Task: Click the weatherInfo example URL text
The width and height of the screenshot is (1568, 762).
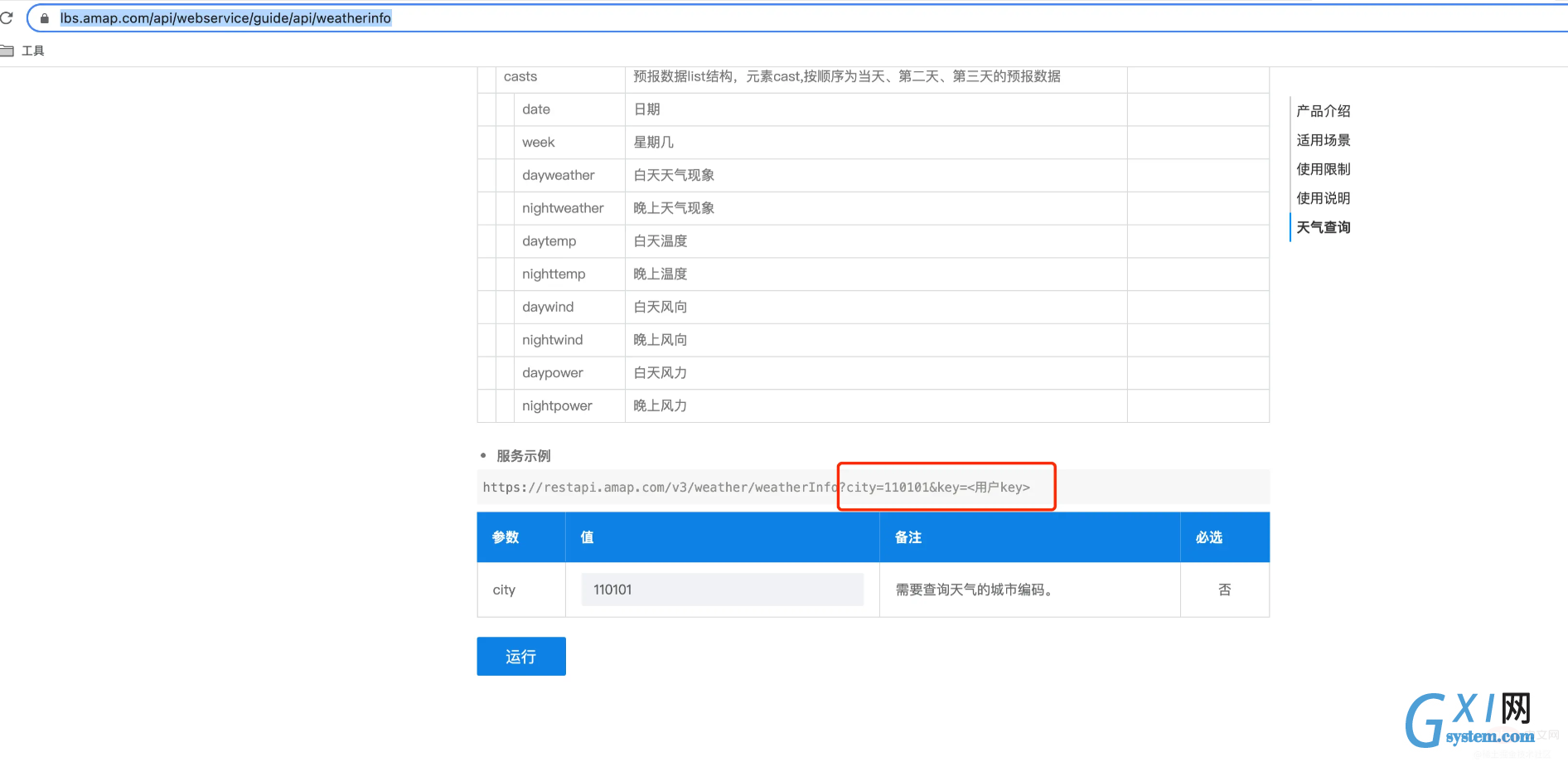Action: click(x=757, y=488)
